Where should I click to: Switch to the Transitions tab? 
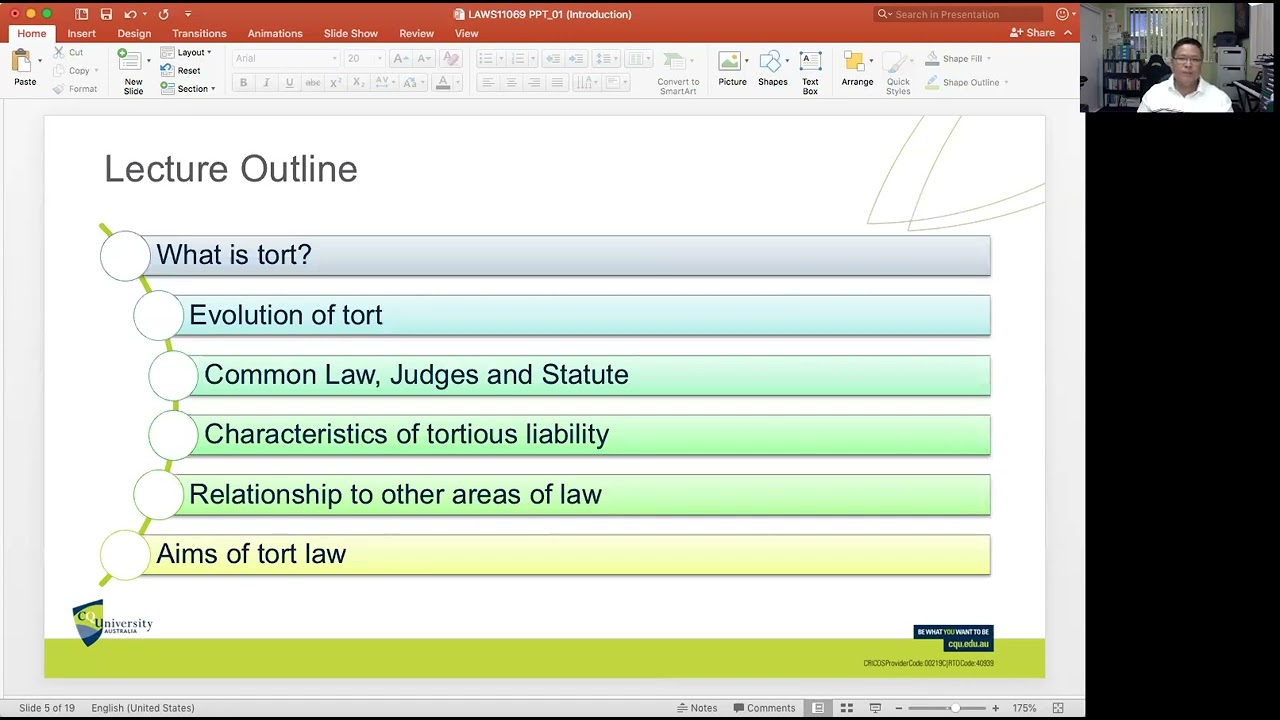[199, 33]
